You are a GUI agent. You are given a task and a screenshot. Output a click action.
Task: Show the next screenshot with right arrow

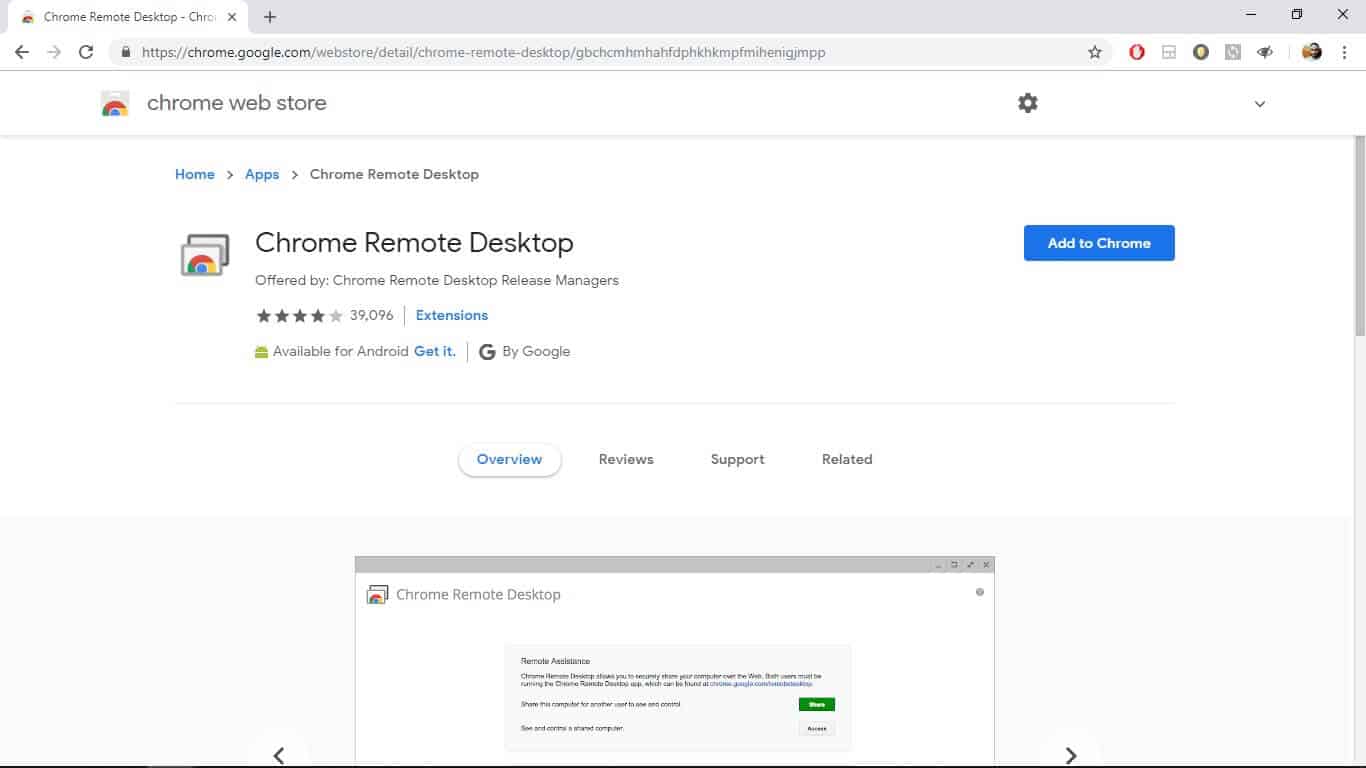(1070, 755)
